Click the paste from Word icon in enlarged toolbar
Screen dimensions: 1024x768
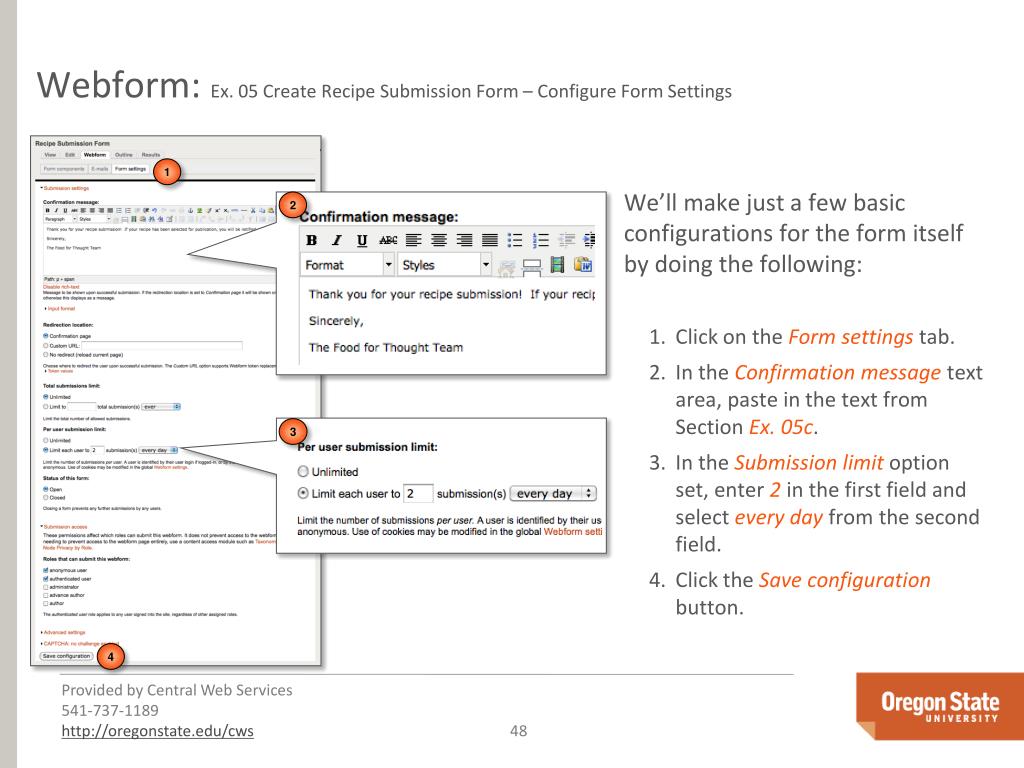(x=583, y=264)
